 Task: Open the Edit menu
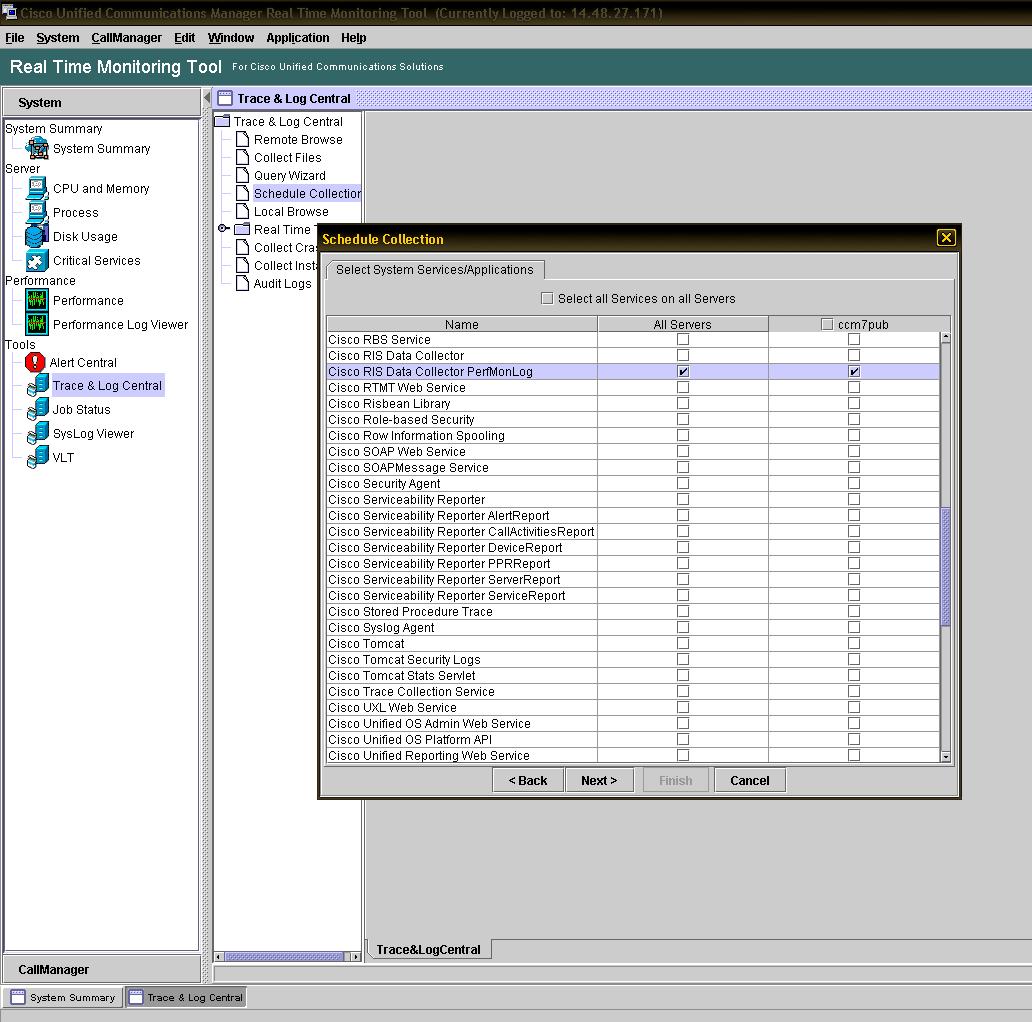(184, 38)
